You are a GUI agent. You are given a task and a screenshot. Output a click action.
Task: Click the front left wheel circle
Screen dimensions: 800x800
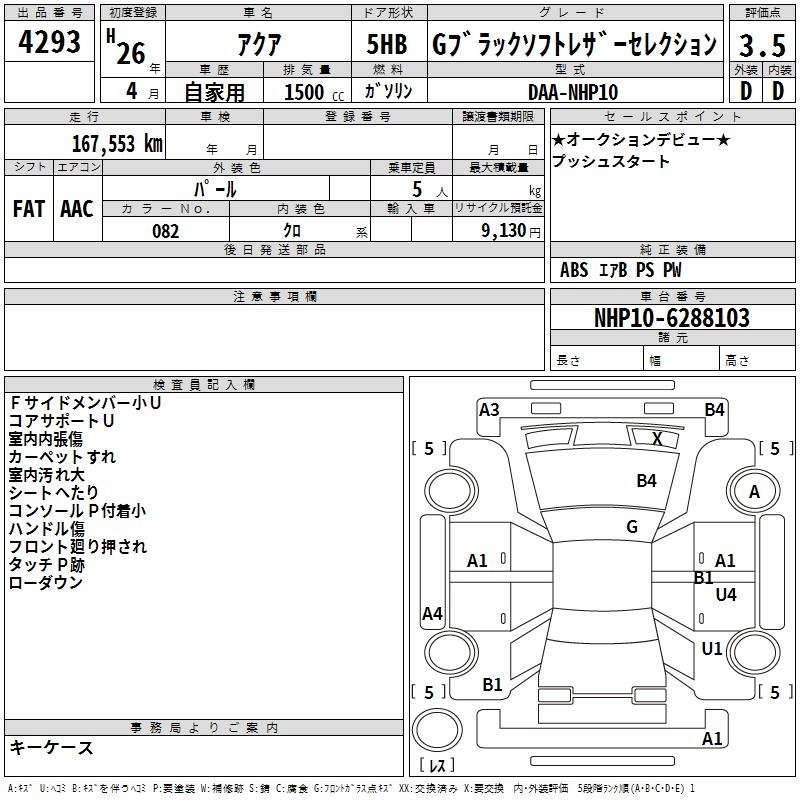451,491
